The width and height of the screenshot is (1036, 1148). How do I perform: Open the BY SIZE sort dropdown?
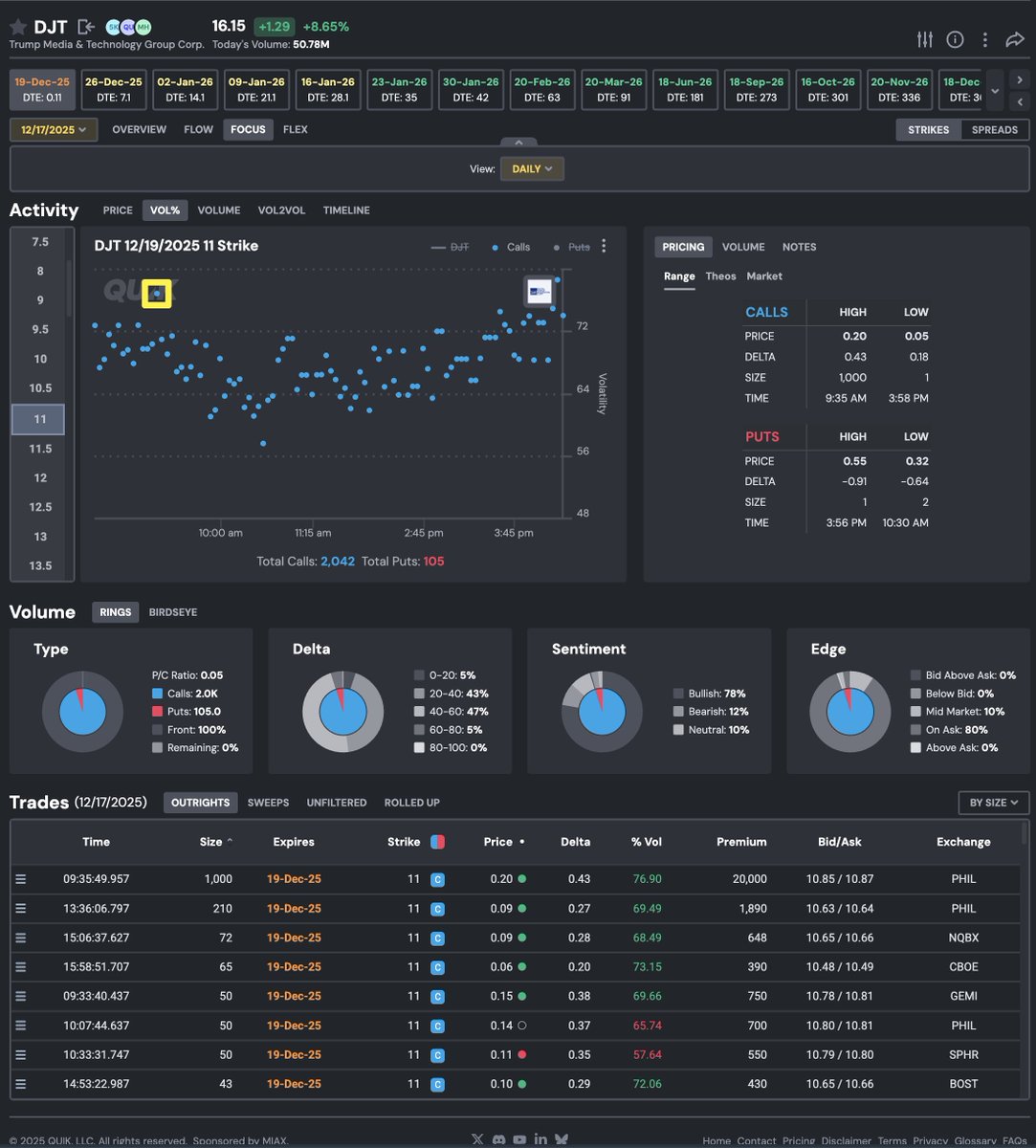click(994, 803)
